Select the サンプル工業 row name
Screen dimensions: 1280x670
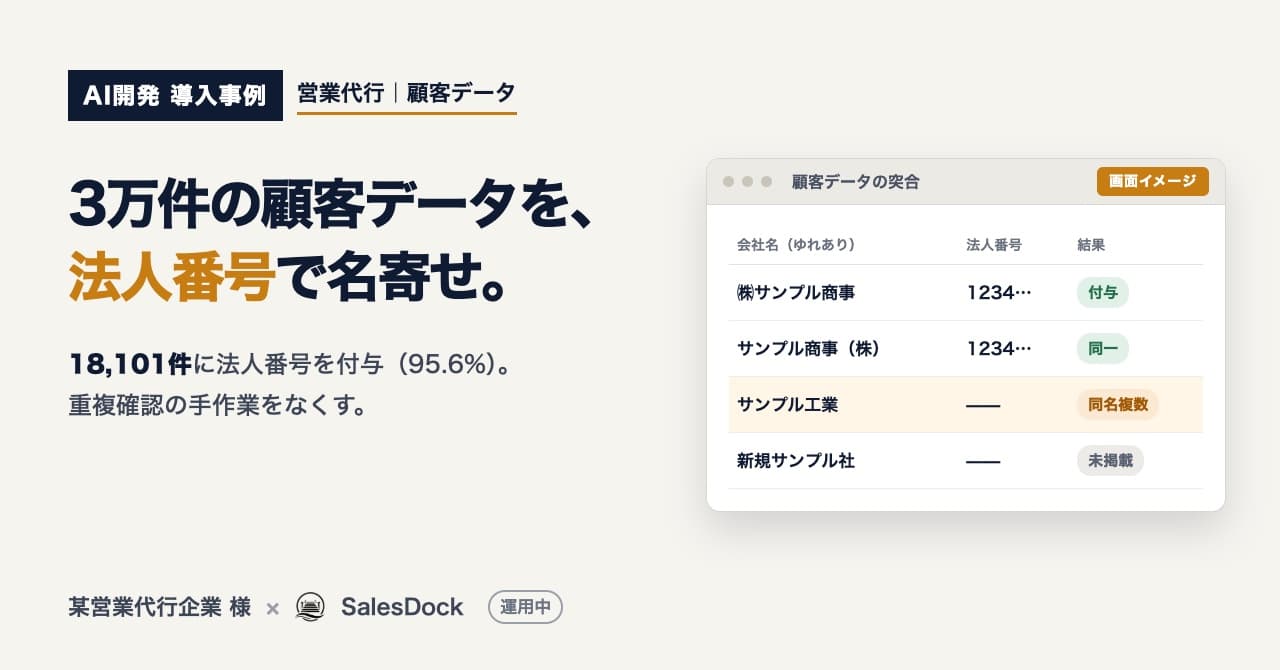click(787, 405)
